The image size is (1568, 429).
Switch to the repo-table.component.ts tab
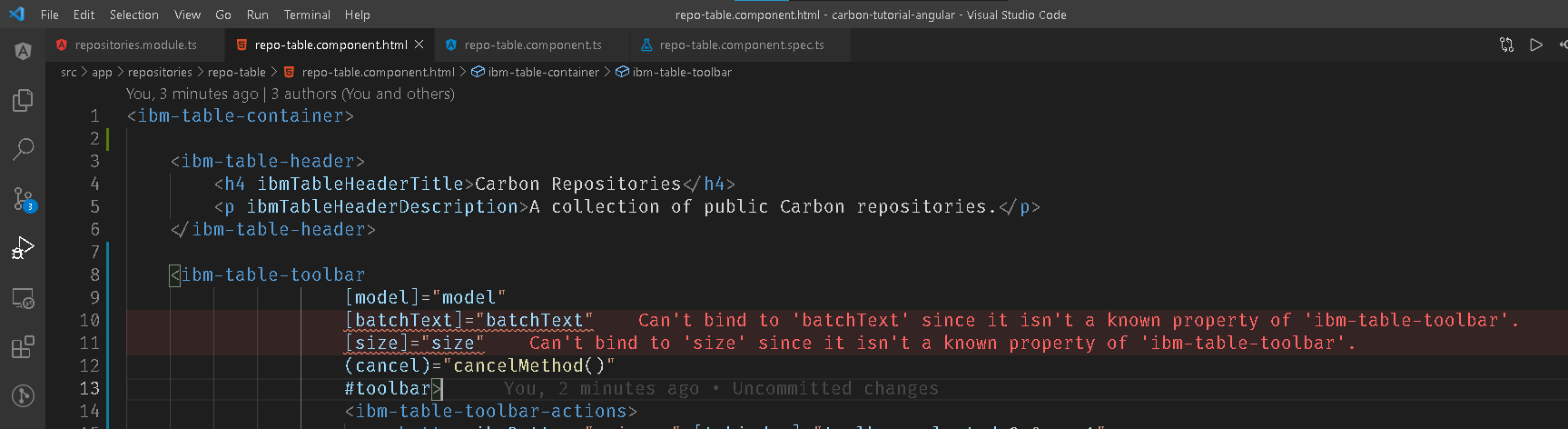click(x=532, y=45)
